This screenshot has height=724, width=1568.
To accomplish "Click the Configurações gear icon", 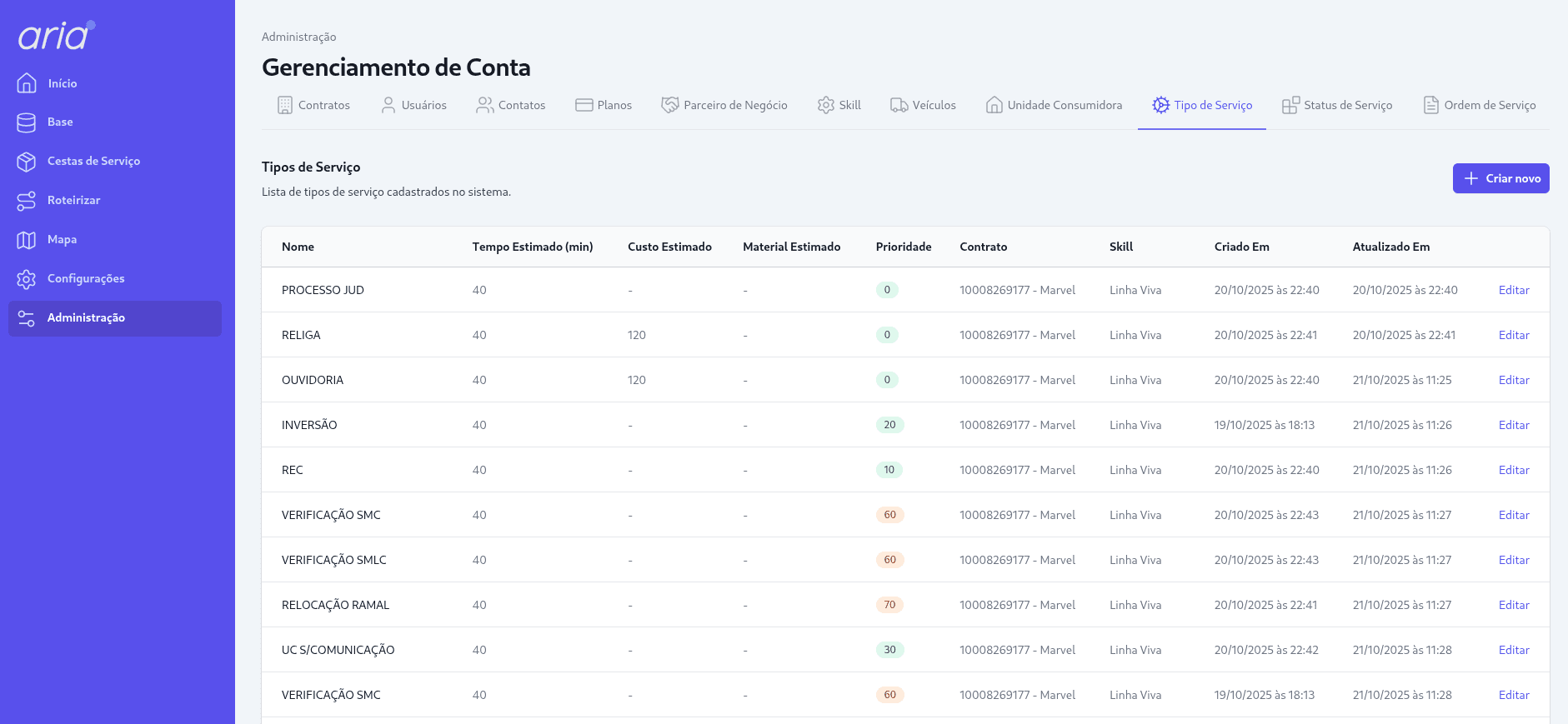I will pos(27,279).
